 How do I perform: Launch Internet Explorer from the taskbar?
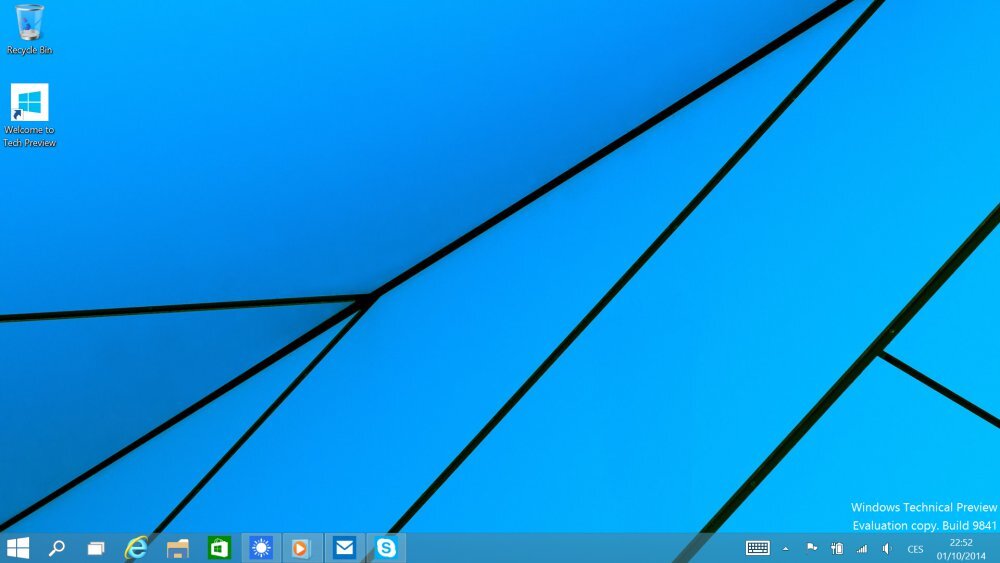click(x=136, y=548)
